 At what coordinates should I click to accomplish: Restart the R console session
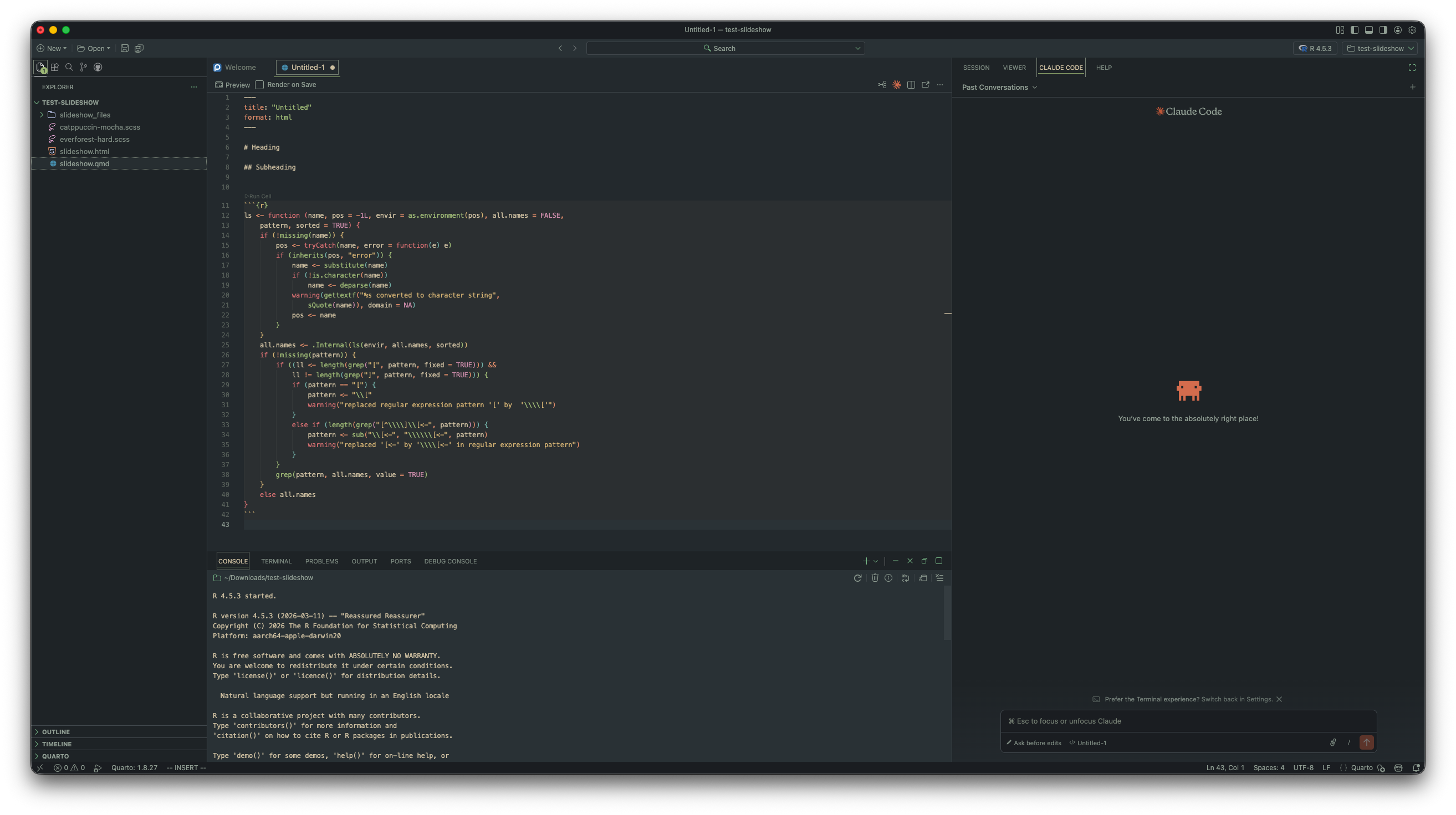pyautogui.click(x=857, y=578)
